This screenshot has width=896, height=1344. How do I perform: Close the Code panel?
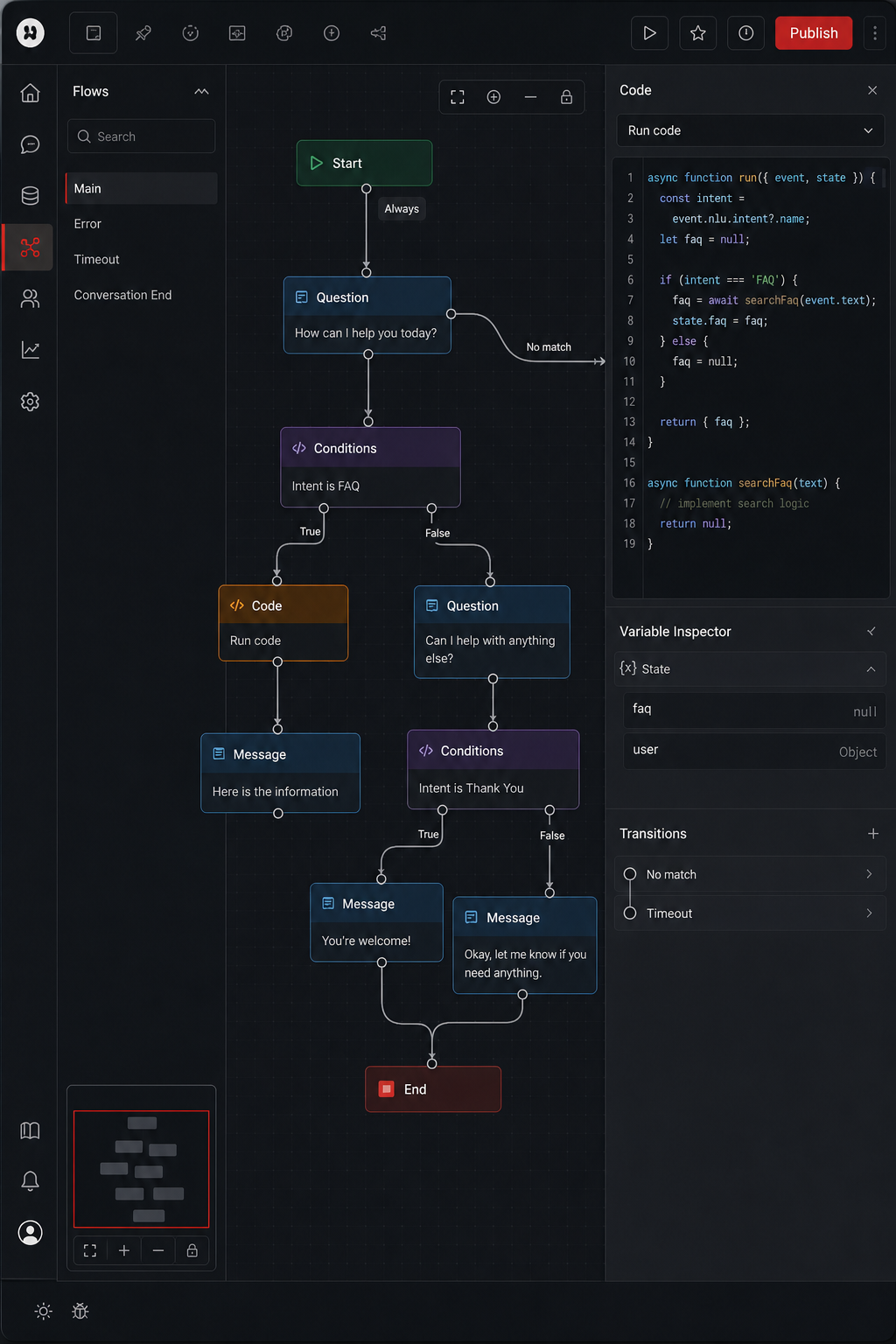tap(872, 90)
